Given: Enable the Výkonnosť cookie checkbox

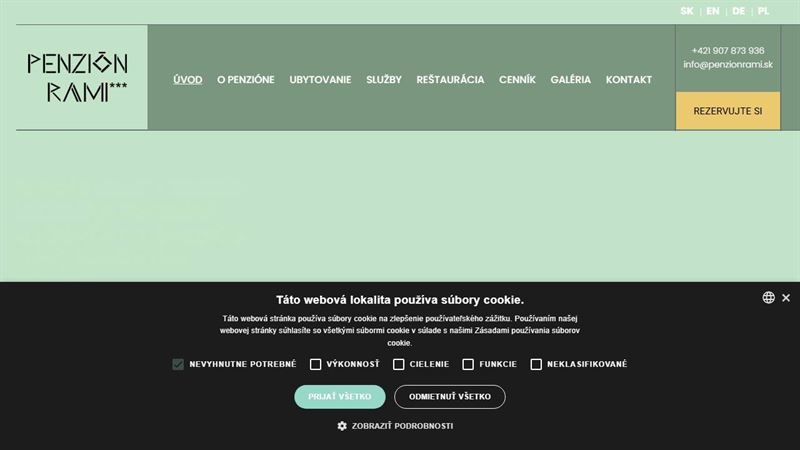Looking at the screenshot, I should 315,364.
